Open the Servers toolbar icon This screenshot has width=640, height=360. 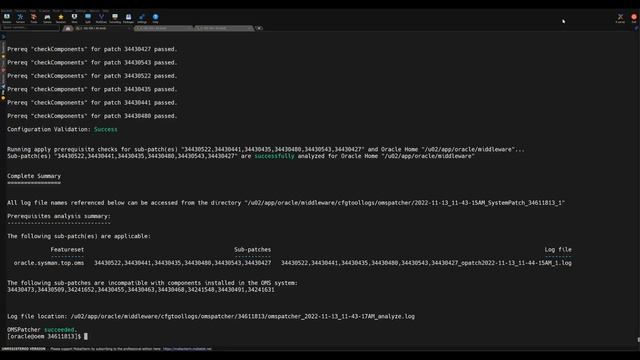pos(20,18)
